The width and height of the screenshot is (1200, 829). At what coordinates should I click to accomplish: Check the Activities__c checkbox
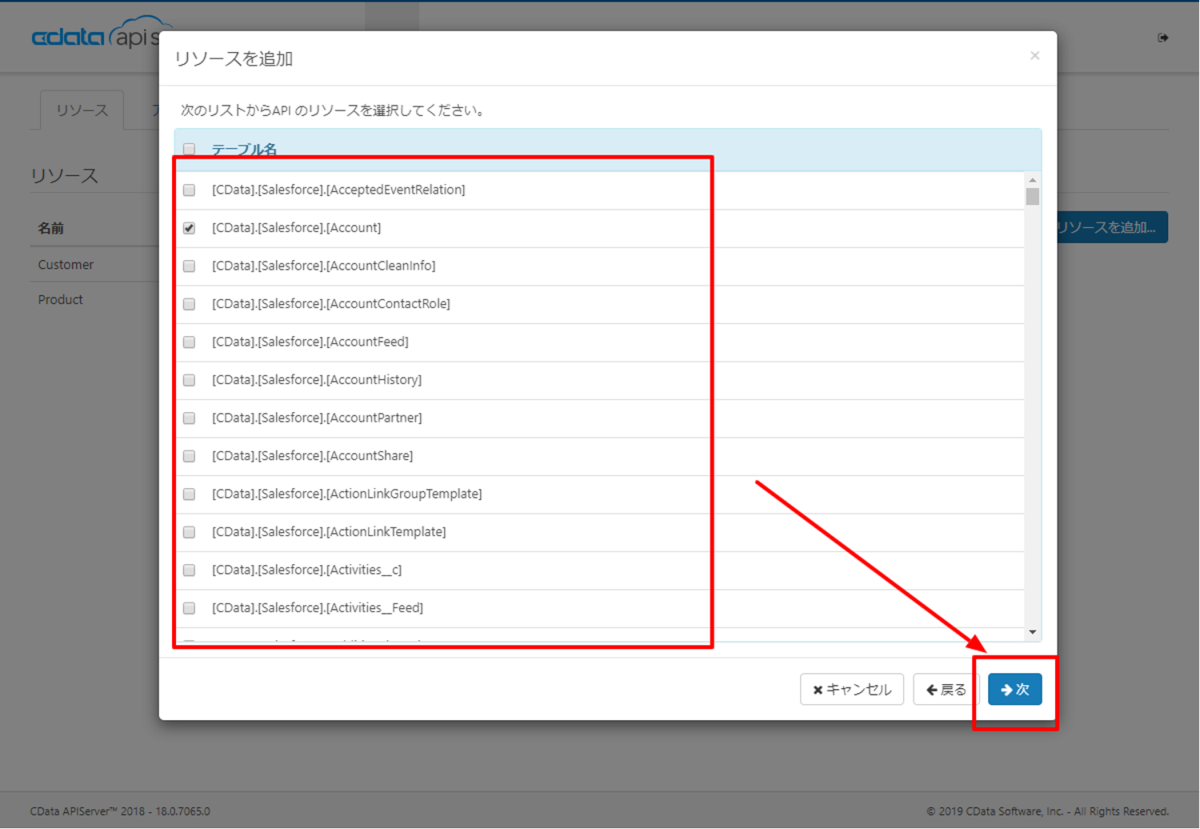point(189,570)
